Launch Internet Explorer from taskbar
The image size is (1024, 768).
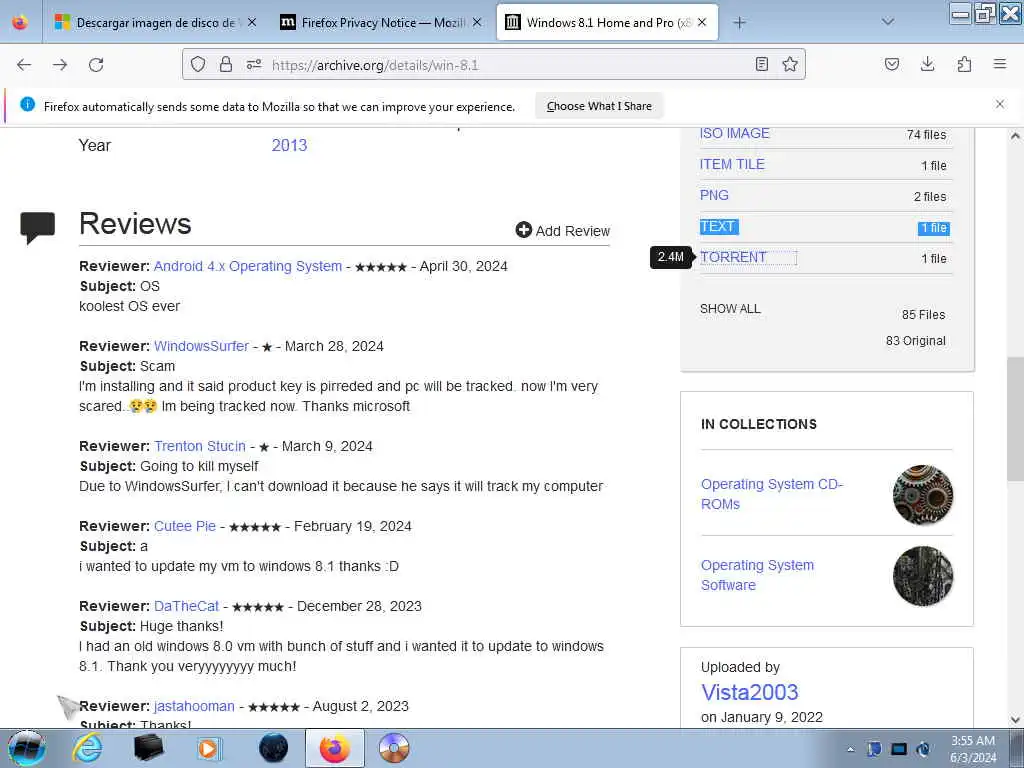(x=87, y=748)
